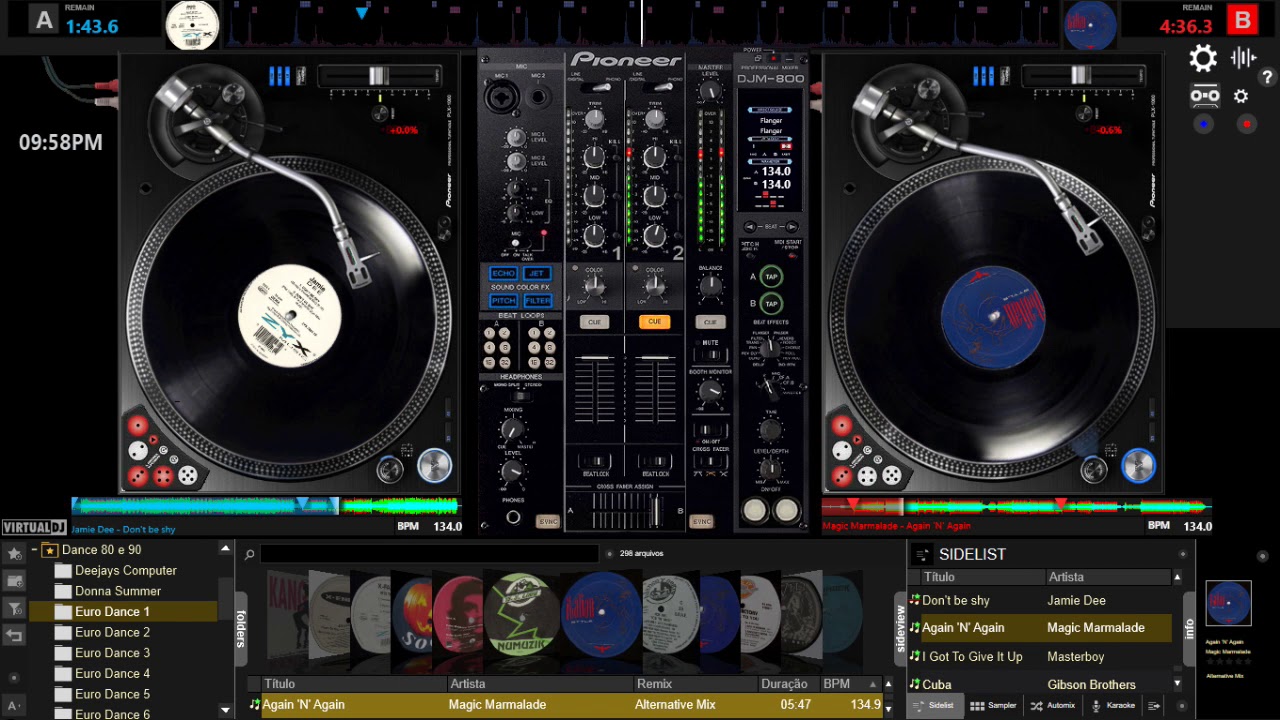The height and width of the screenshot is (720, 1280).
Task: Click the sidelist scroll-up arrow
Action: [1177, 577]
